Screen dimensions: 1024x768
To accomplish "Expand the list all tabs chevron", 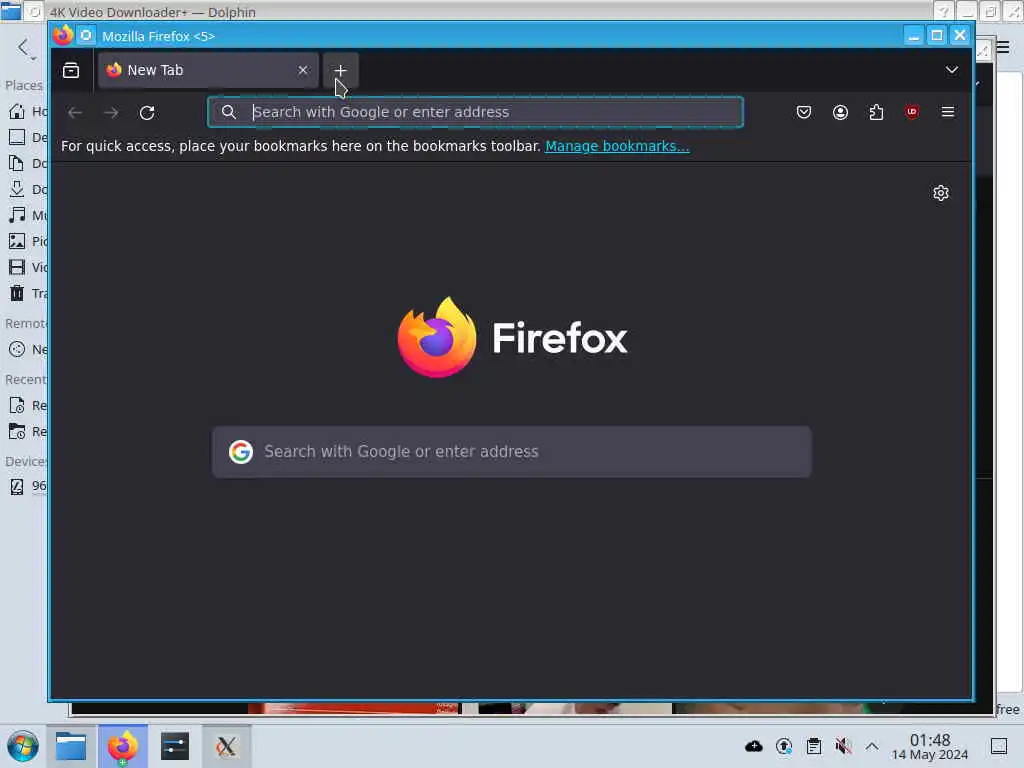I will pyautogui.click(x=952, y=70).
